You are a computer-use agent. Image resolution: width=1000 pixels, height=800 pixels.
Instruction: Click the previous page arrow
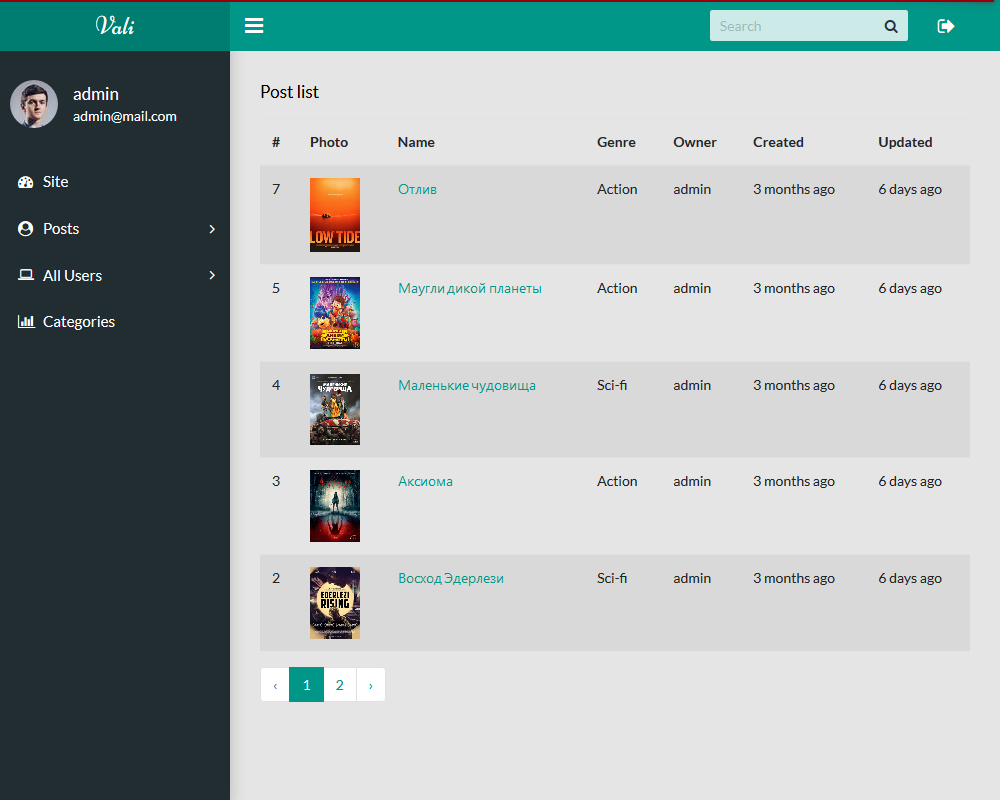click(275, 685)
